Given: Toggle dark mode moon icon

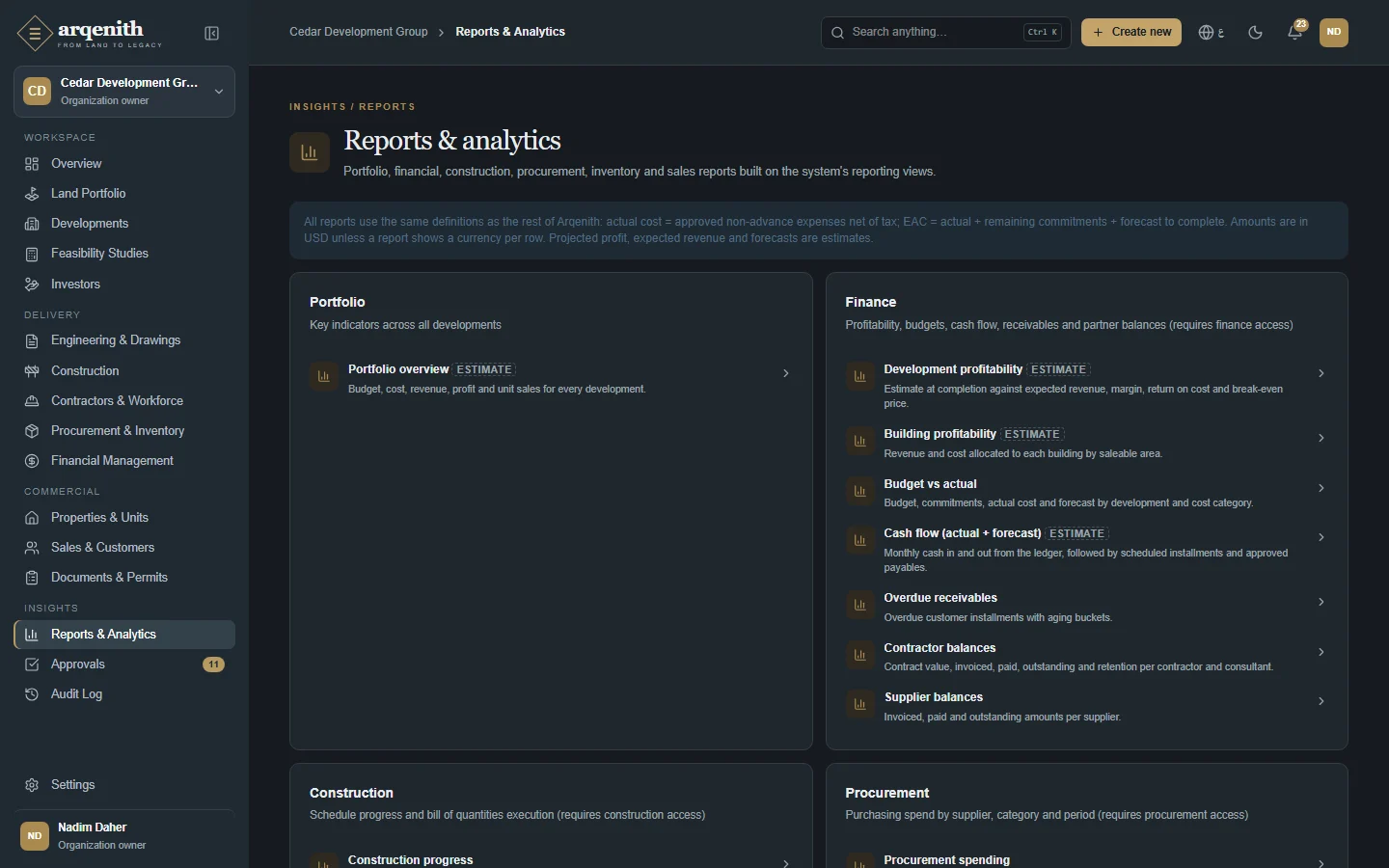Looking at the screenshot, I should pos(1255,33).
